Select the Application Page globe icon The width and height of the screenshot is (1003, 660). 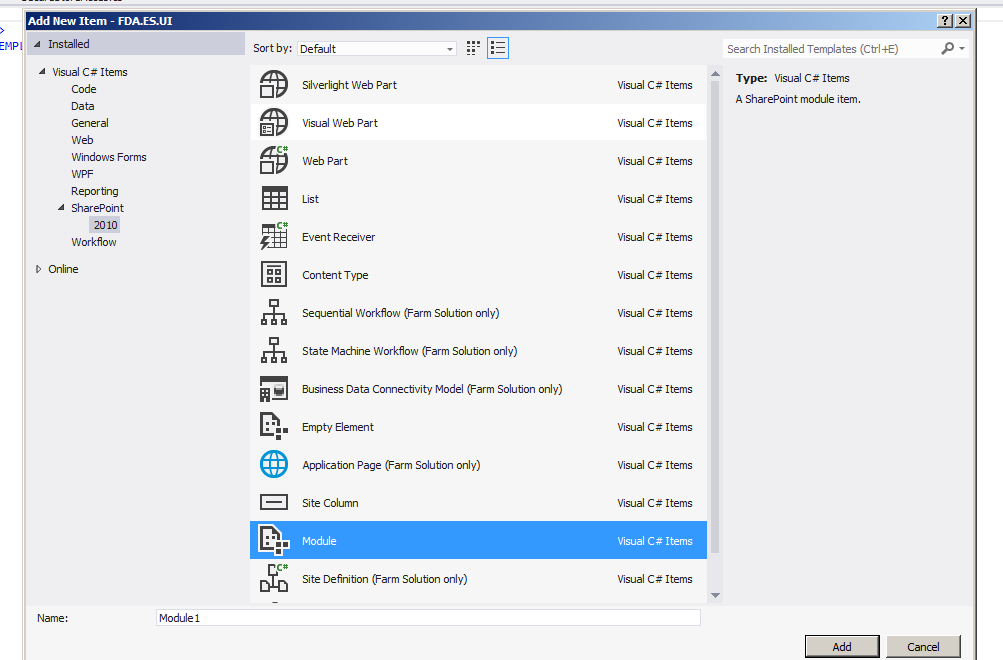pos(273,464)
